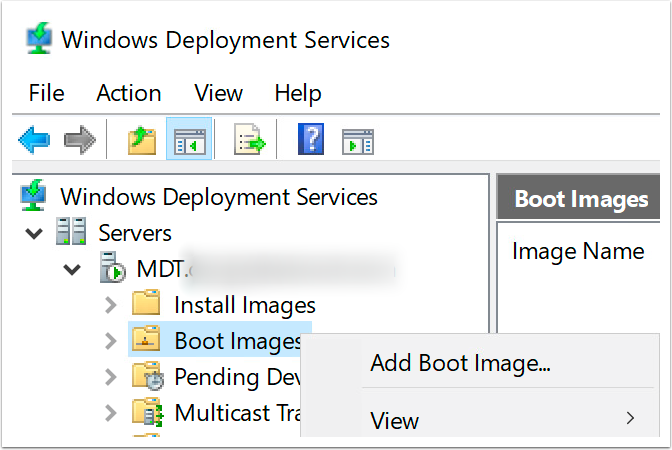Viewport: 672px width, 450px height.
Task: Click the Servers node icon
Action: 71,231
